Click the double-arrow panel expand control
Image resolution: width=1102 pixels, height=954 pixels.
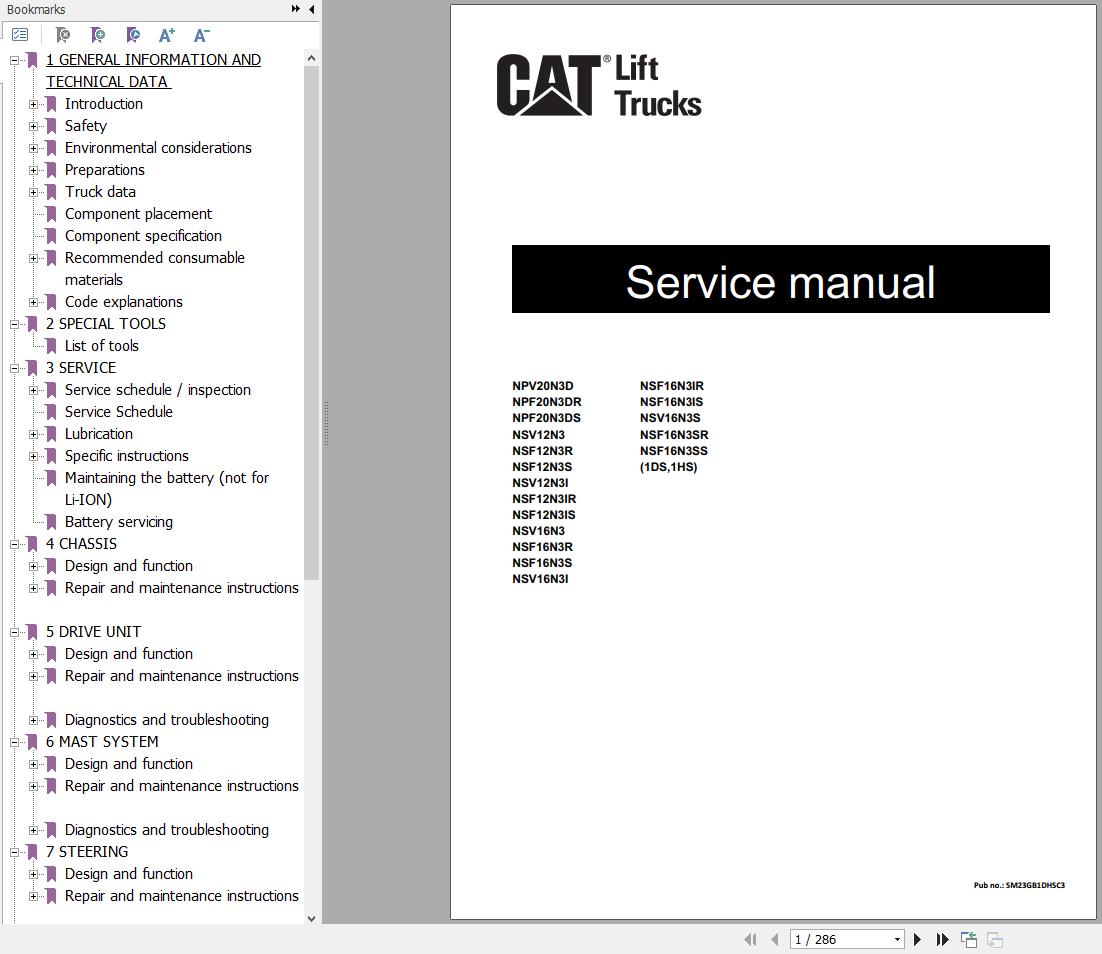(x=294, y=7)
